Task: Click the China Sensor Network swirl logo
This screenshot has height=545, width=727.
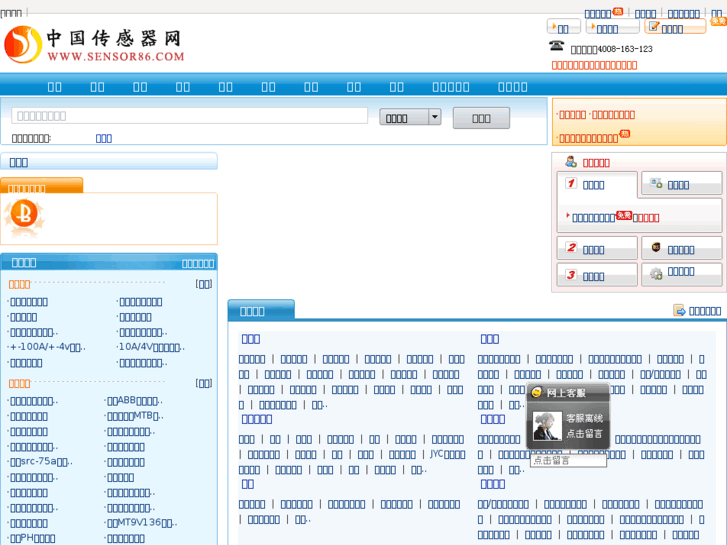Action: (22, 44)
